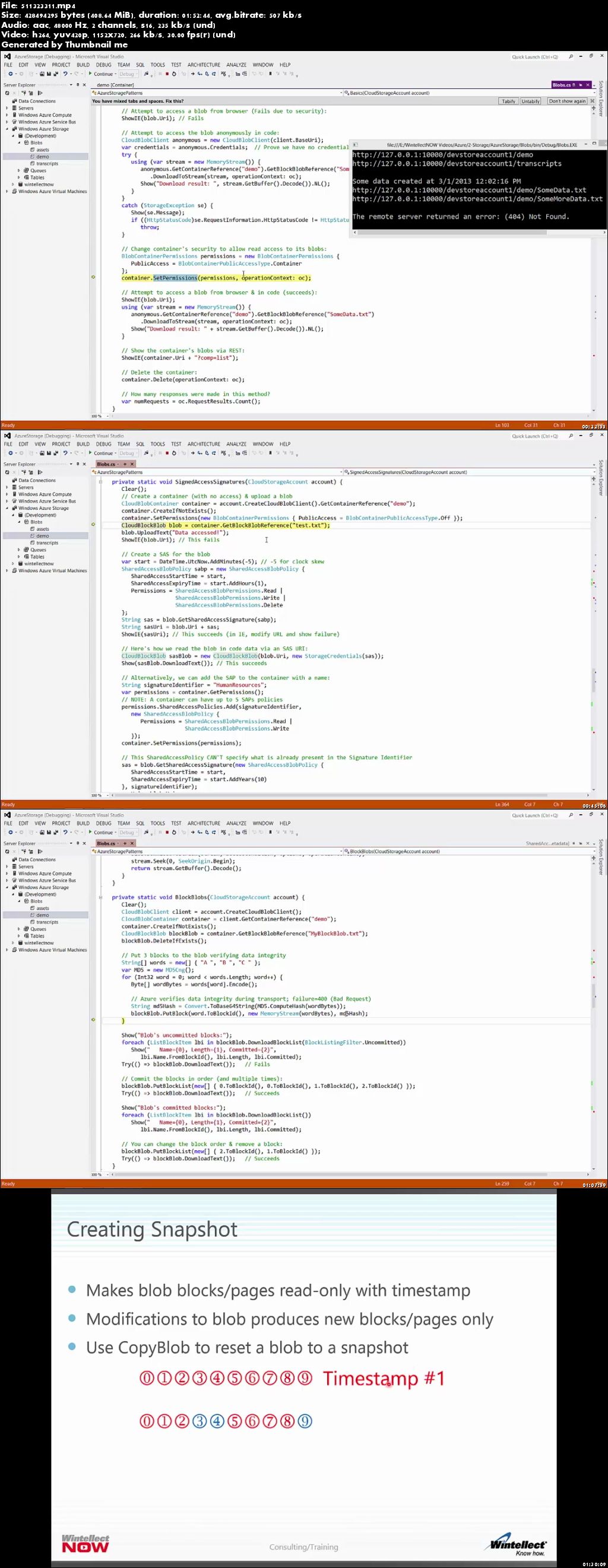Click Navigate Backward button in 00:45:06 frame toolbar
The height and width of the screenshot is (1568, 608).
pos(10,453)
